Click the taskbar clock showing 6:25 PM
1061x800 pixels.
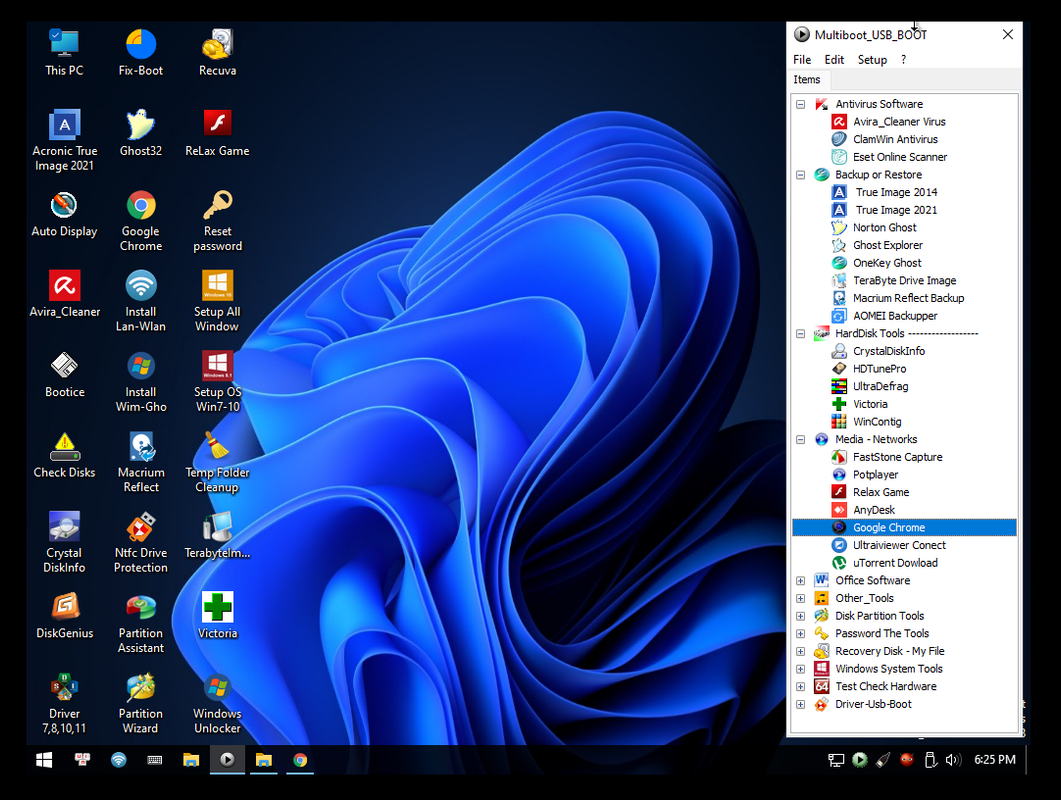tap(995, 760)
